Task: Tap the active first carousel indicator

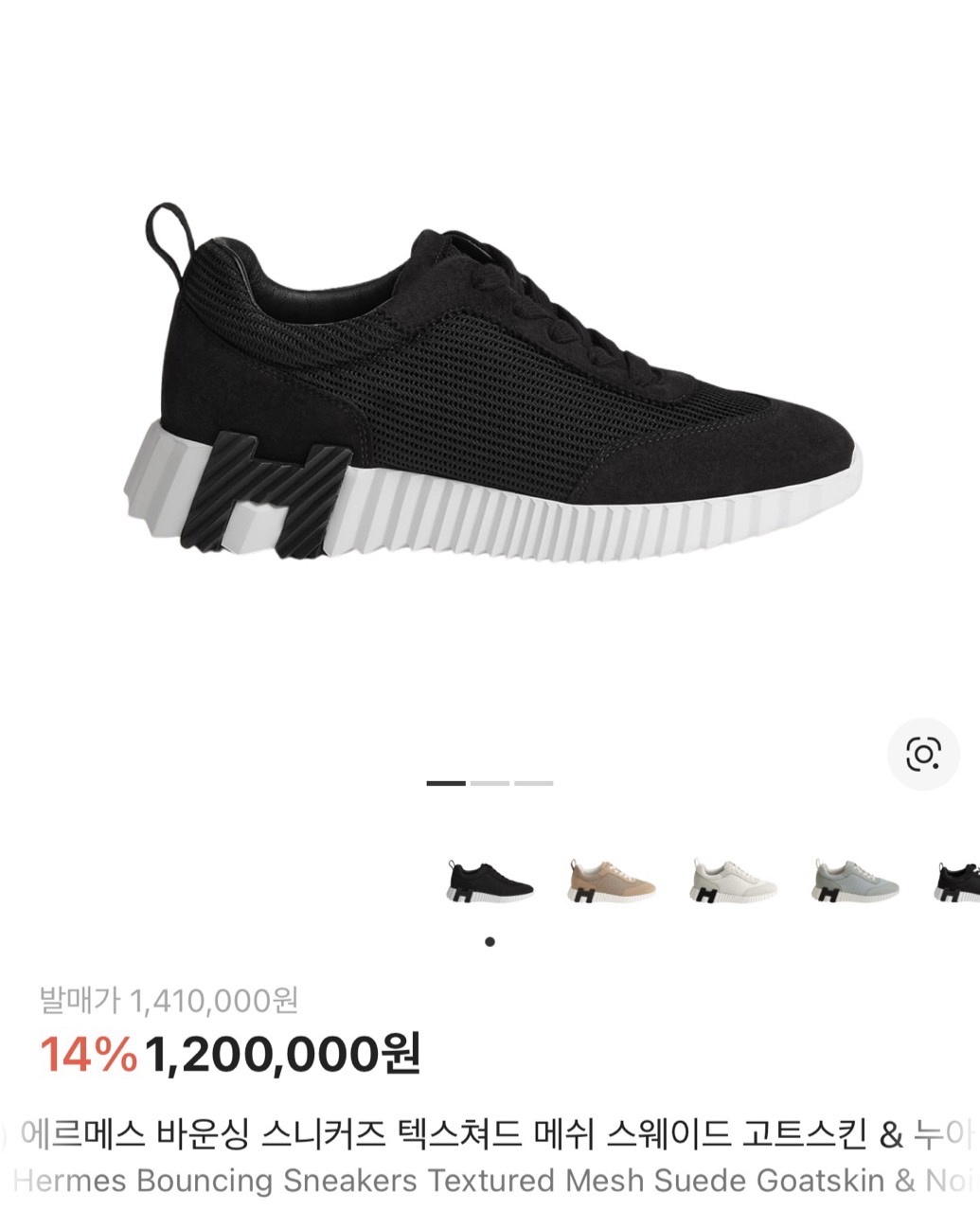Action: tap(446, 783)
